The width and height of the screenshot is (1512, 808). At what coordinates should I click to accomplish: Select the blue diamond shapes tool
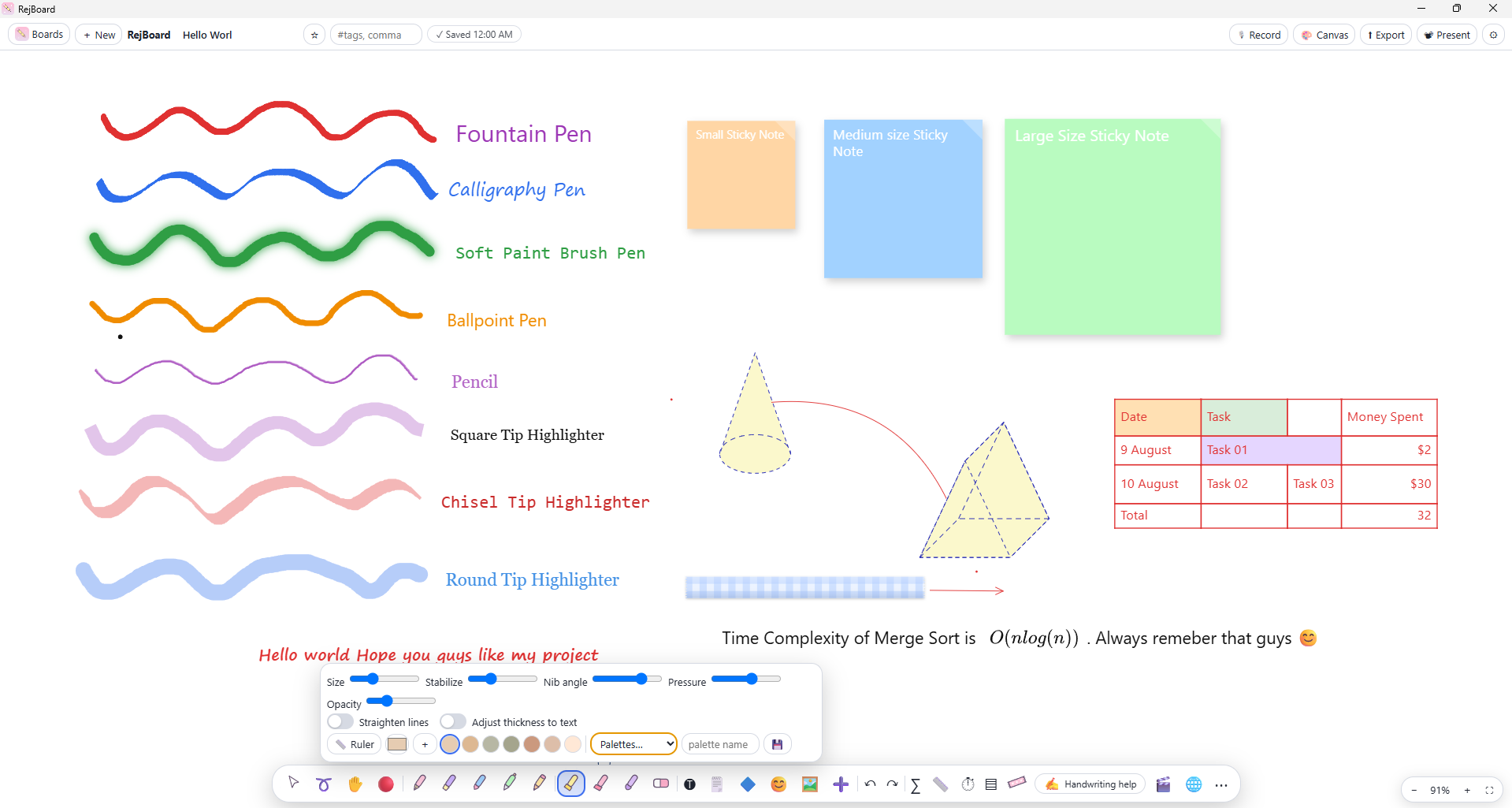(748, 784)
